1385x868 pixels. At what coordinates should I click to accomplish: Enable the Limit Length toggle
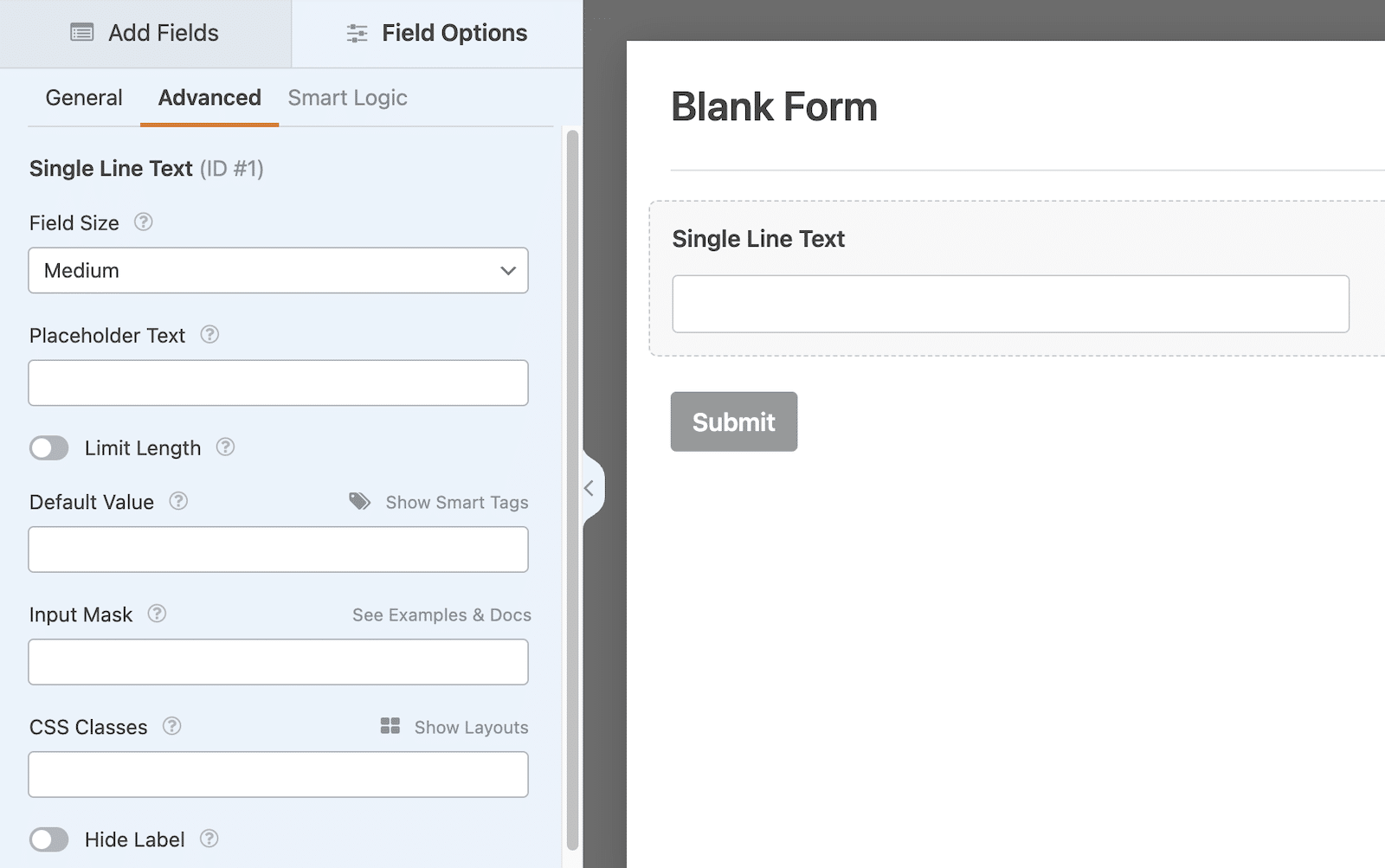(49, 447)
